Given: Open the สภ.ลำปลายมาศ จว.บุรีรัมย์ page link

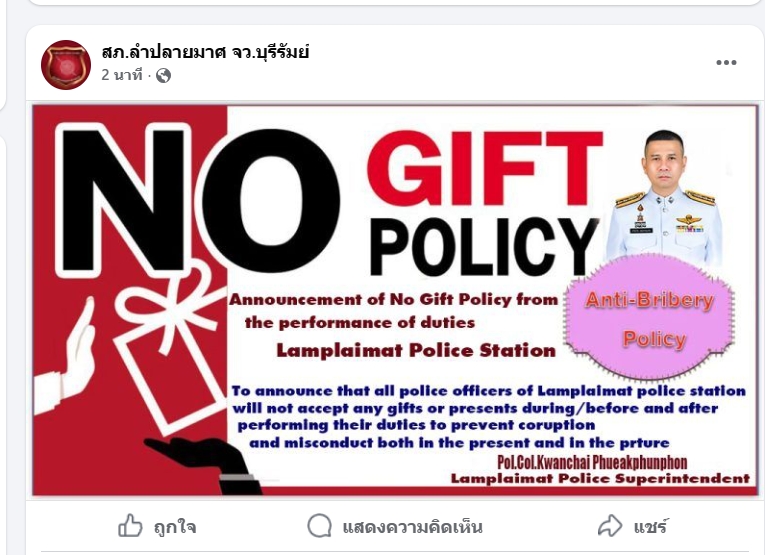Looking at the screenshot, I should coord(205,52).
